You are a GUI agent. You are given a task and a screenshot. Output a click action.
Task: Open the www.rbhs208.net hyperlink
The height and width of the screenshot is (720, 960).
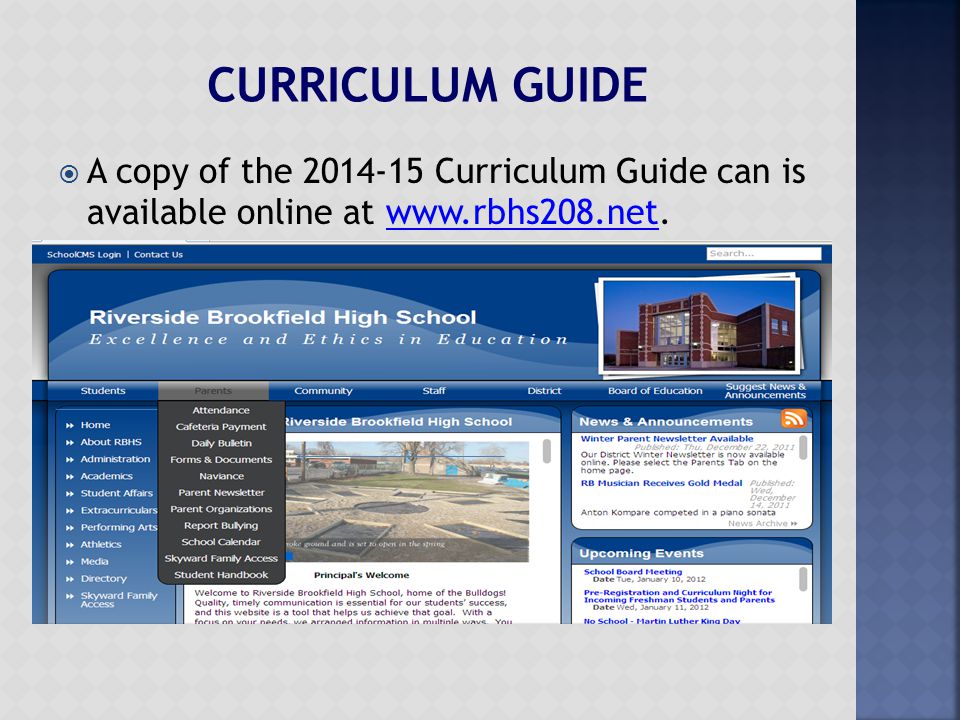522,212
